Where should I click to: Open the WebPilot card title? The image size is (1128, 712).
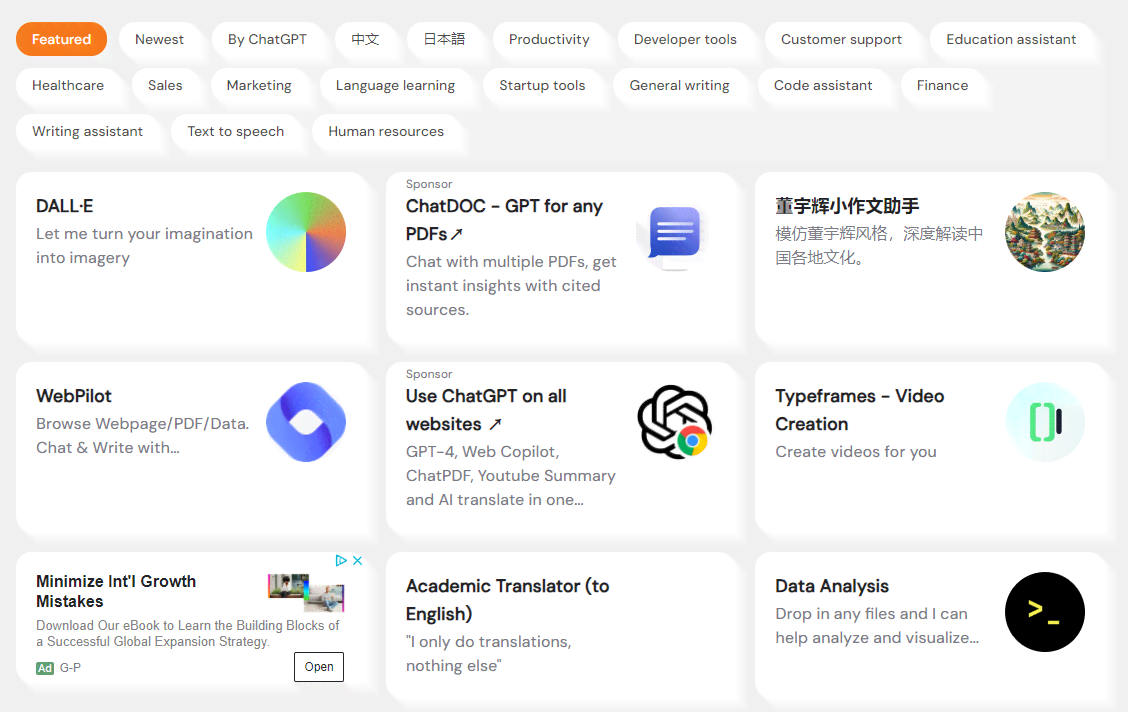click(73, 396)
